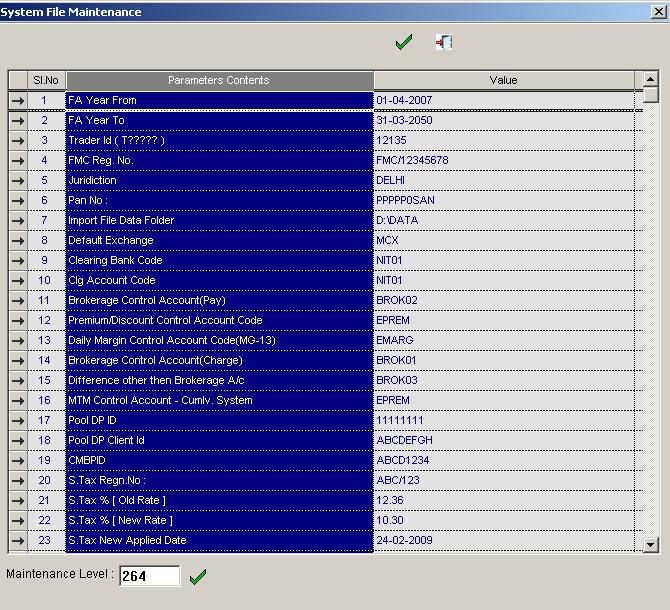
Task: Select the Clearing Bank Code parameter row
Action: (x=219, y=260)
